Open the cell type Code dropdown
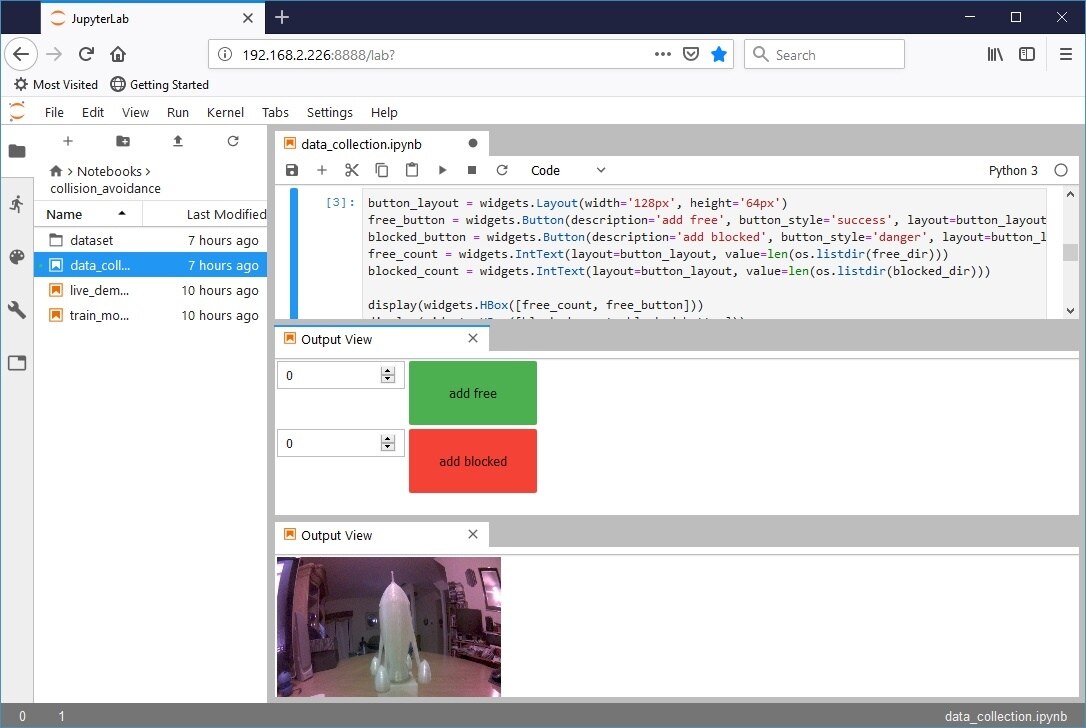 pyautogui.click(x=567, y=171)
